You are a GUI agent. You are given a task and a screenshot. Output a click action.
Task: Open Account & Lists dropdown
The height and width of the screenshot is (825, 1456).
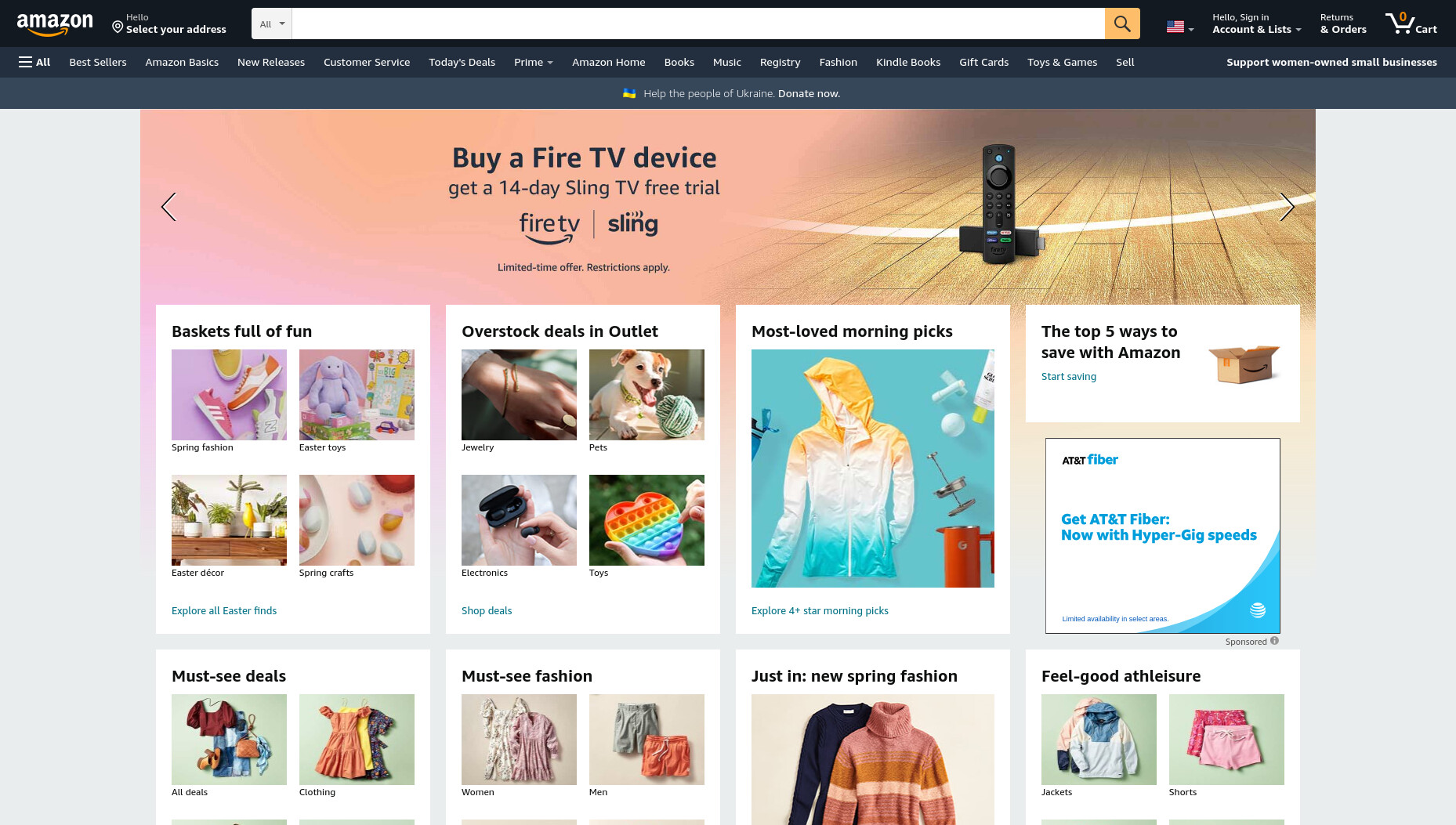(x=1257, y=24)
